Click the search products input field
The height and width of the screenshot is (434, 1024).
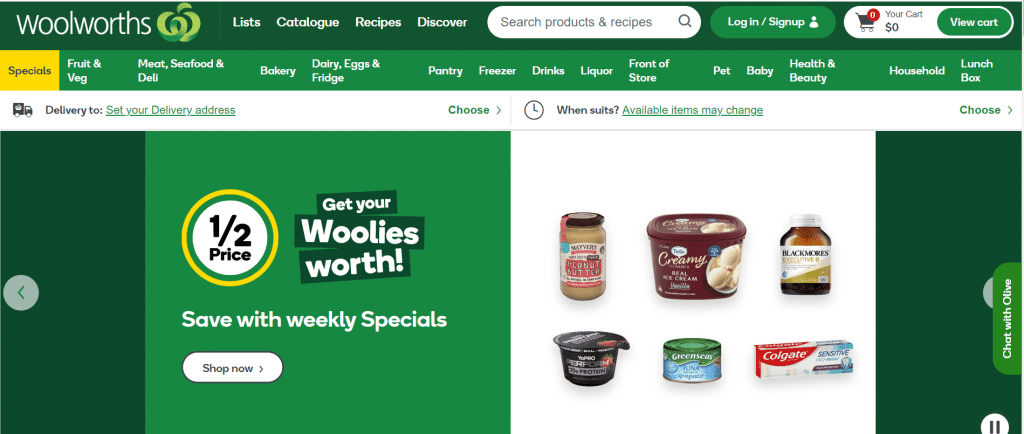pyautogui.click(x=585, y=22)
